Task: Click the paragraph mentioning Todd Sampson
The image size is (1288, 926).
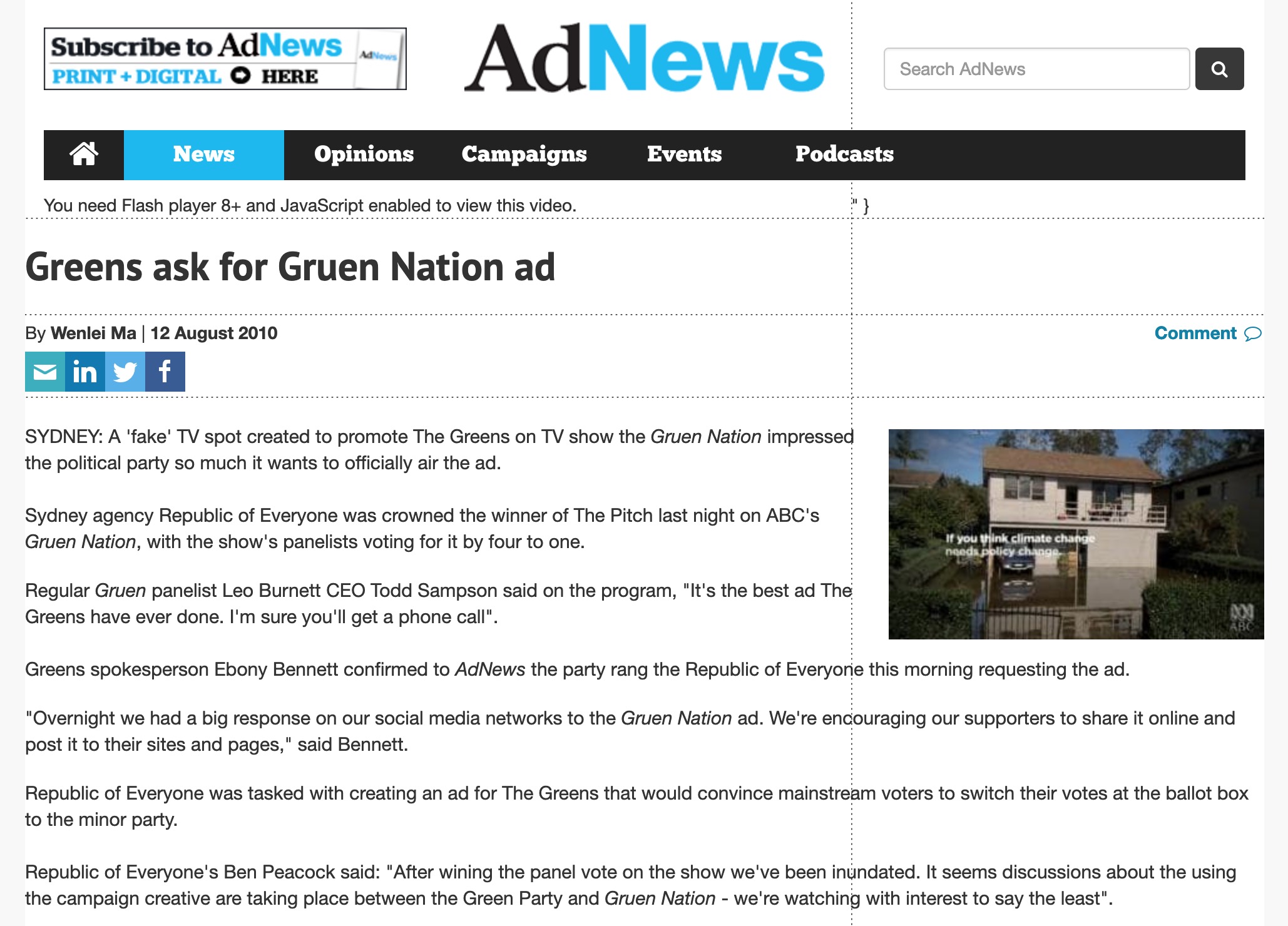Action: [439, 604]
